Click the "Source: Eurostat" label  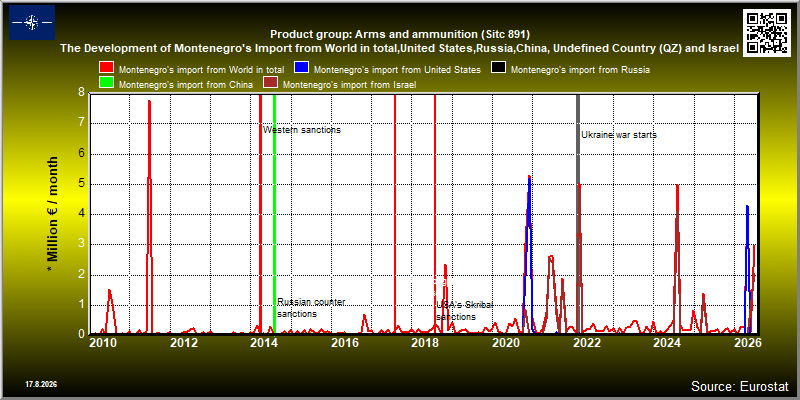pyautogui.click(x=740, y=386)
